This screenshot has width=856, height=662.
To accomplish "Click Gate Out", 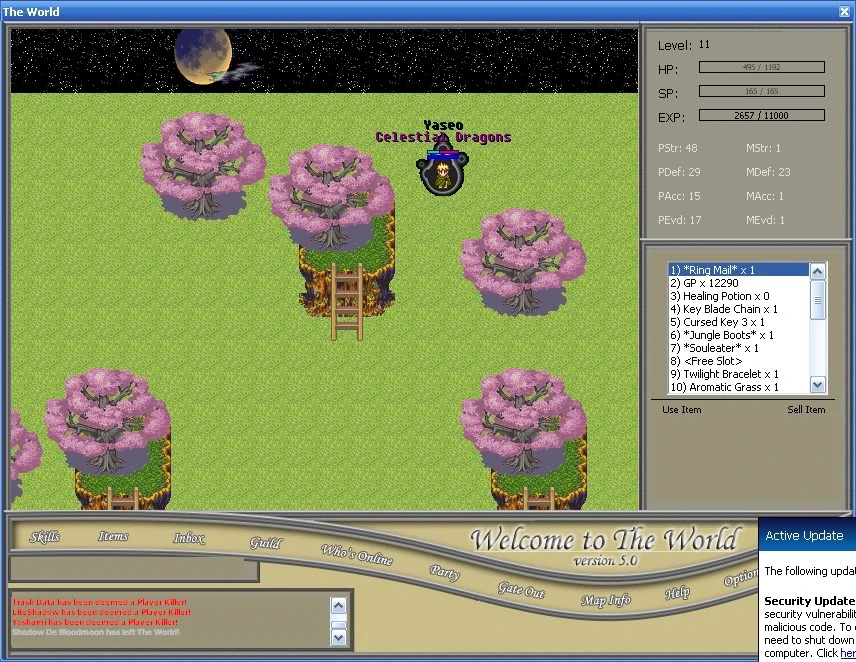I will coord(521,590).
